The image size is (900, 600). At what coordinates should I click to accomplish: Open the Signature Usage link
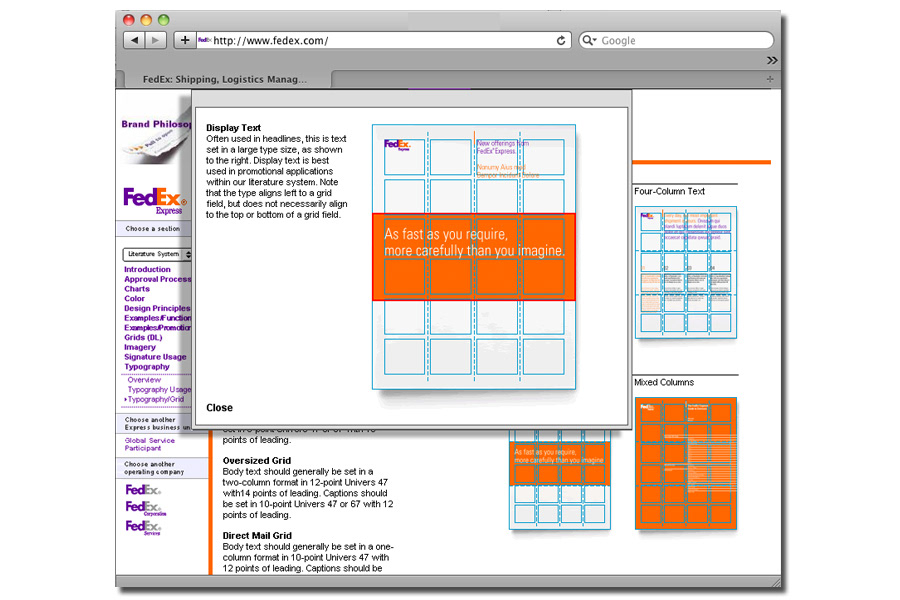(x=155, y=357)
